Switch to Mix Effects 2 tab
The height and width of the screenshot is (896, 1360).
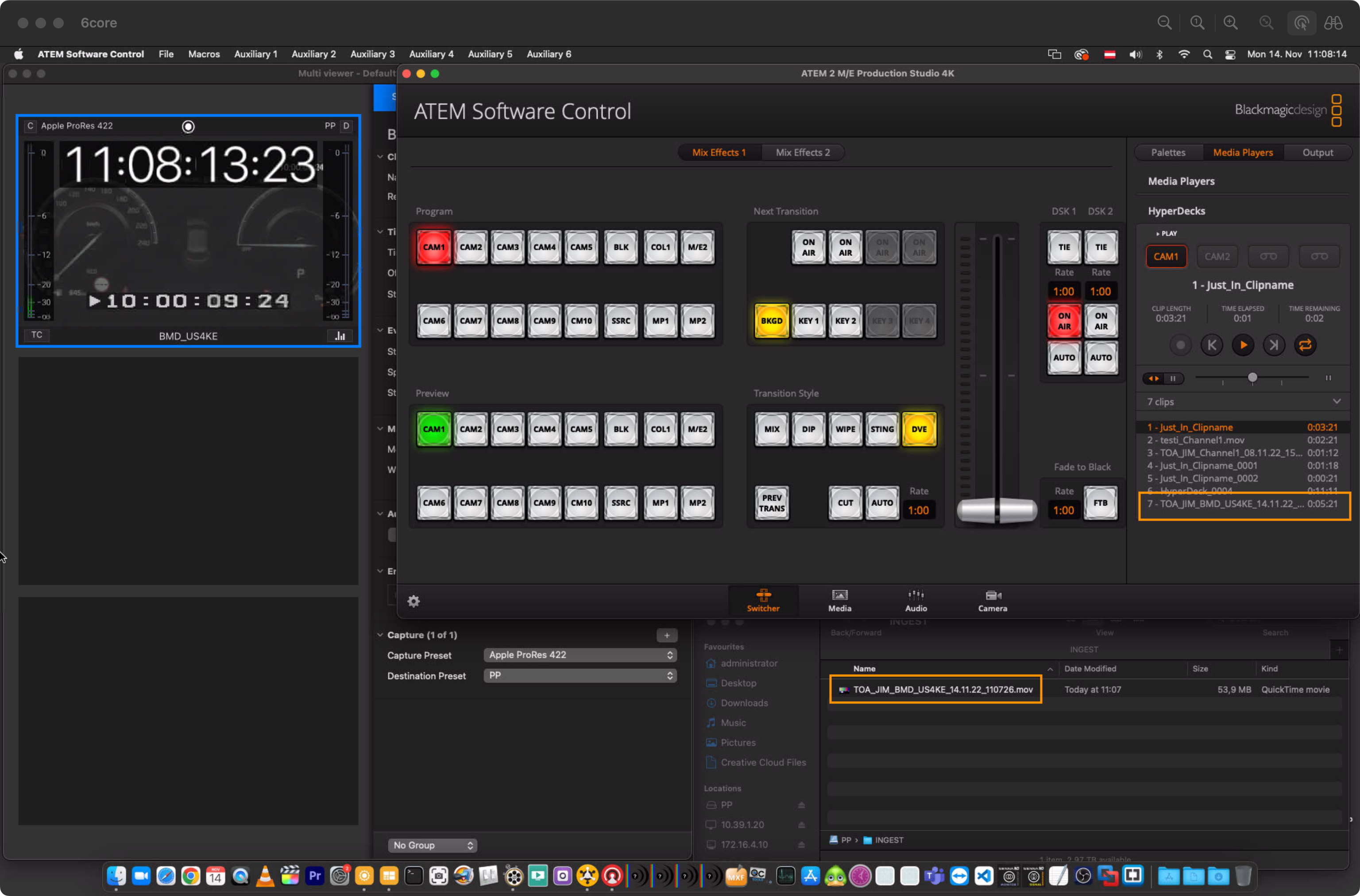point(802,153)
